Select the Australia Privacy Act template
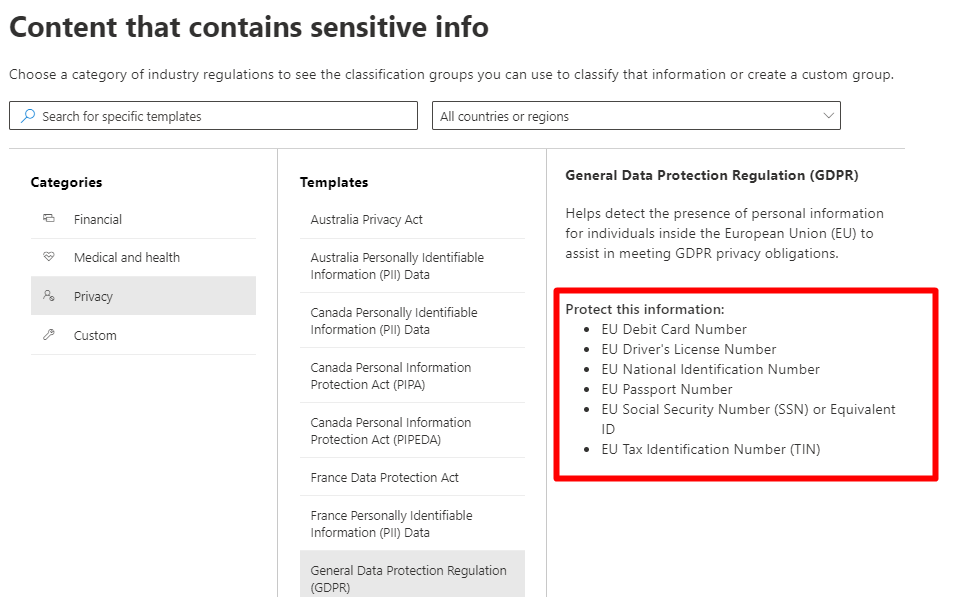955x597 pixels. pos(367,219)
